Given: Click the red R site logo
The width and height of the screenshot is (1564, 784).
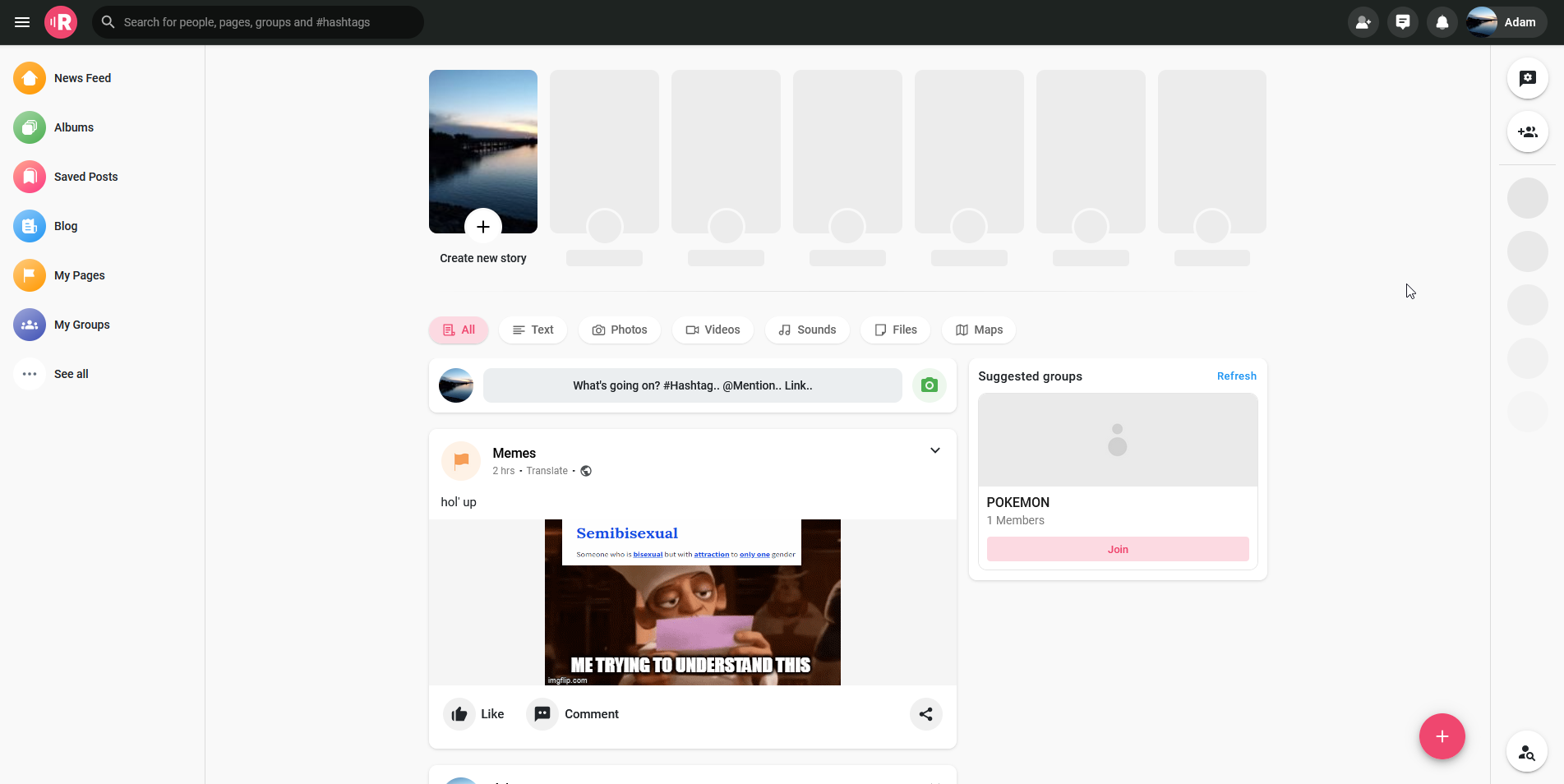Looking at the screenshot, I should pos(61,22).
